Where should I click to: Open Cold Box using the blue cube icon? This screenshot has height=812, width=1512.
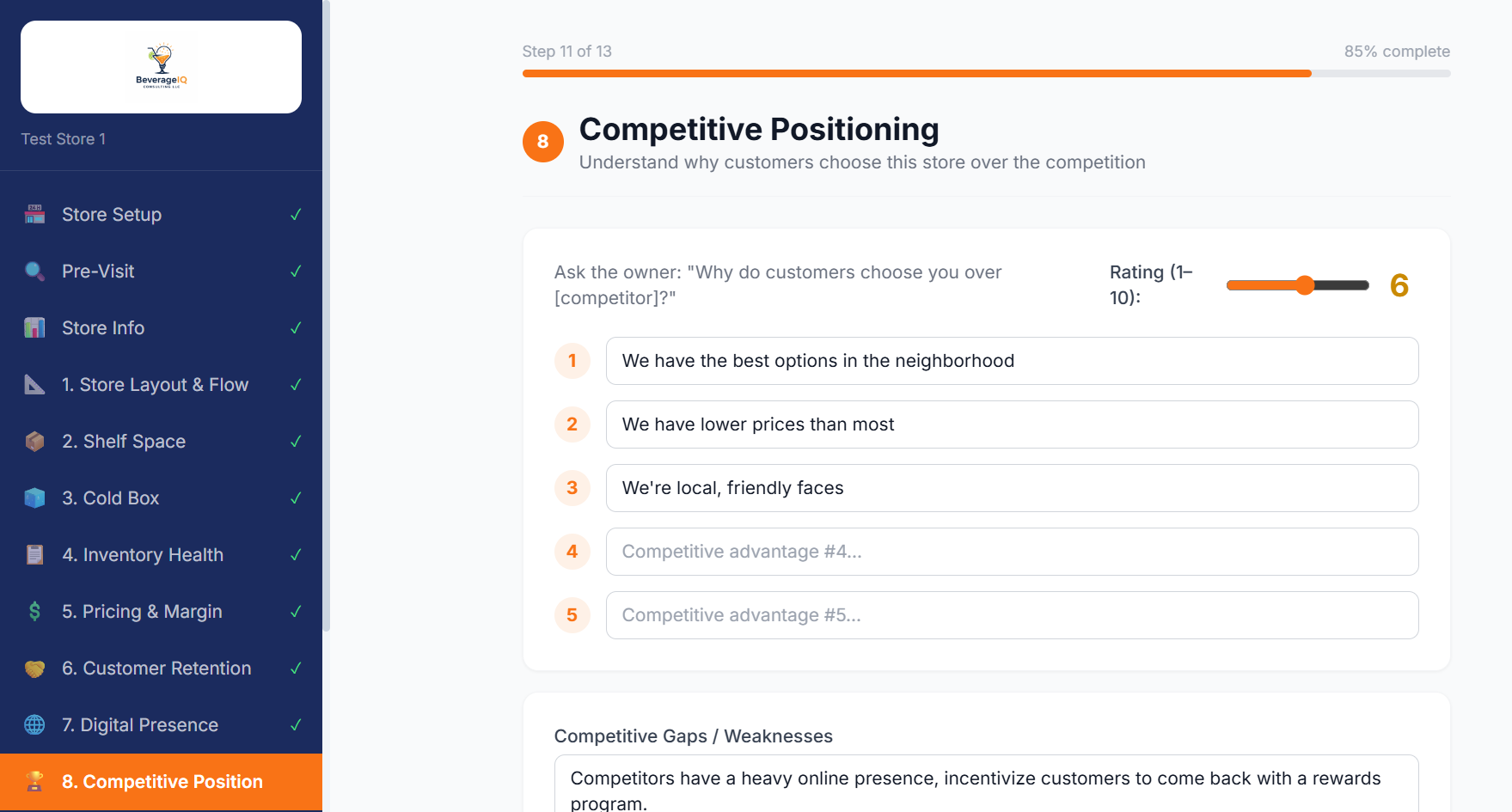(34, 498)
